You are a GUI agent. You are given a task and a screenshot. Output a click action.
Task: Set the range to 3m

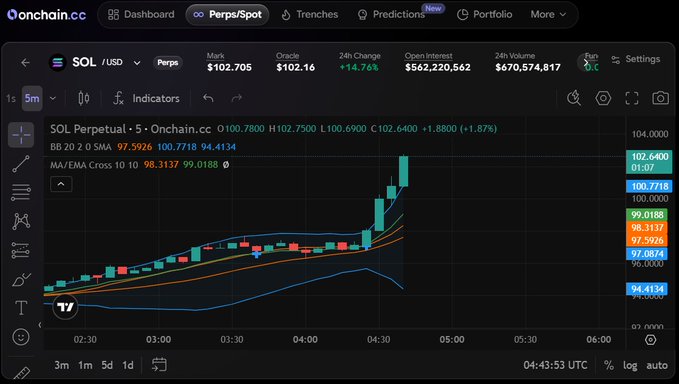click(61, 365)
